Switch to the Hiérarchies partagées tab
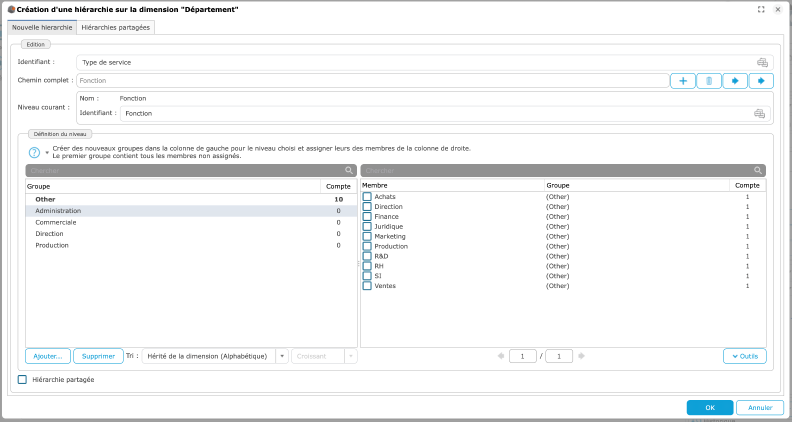 pyautogui.click(x=115, y=27)
